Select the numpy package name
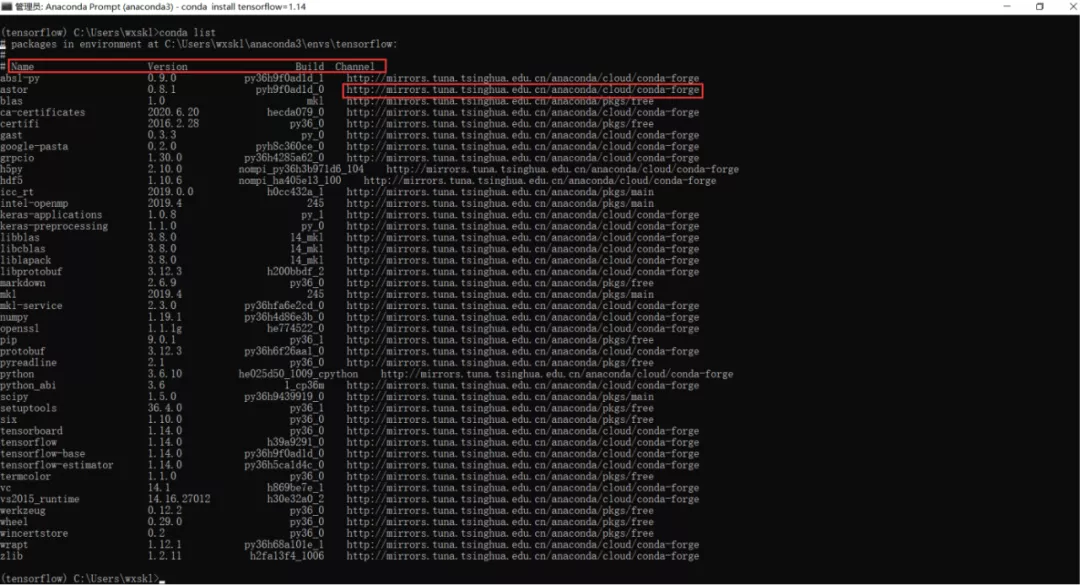Image resolution: width=1080 pixels, height=585 pixels. coord(14,317)
